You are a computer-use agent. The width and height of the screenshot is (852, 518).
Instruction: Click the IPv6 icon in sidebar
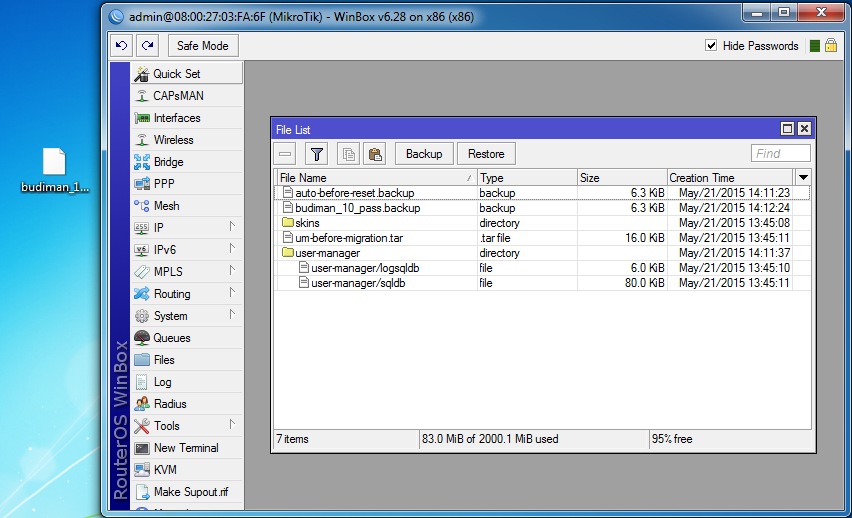pos(142,250)
